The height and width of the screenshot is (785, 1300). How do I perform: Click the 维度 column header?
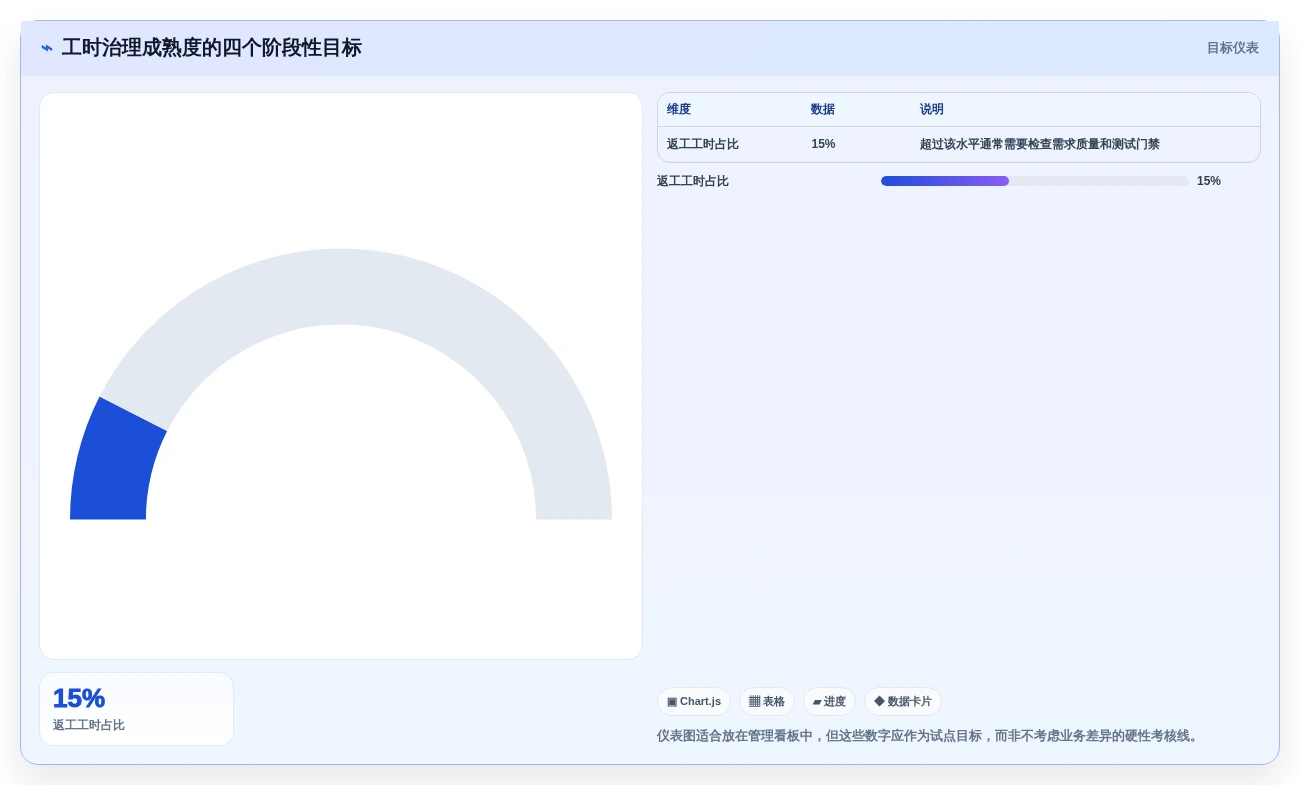679,109
